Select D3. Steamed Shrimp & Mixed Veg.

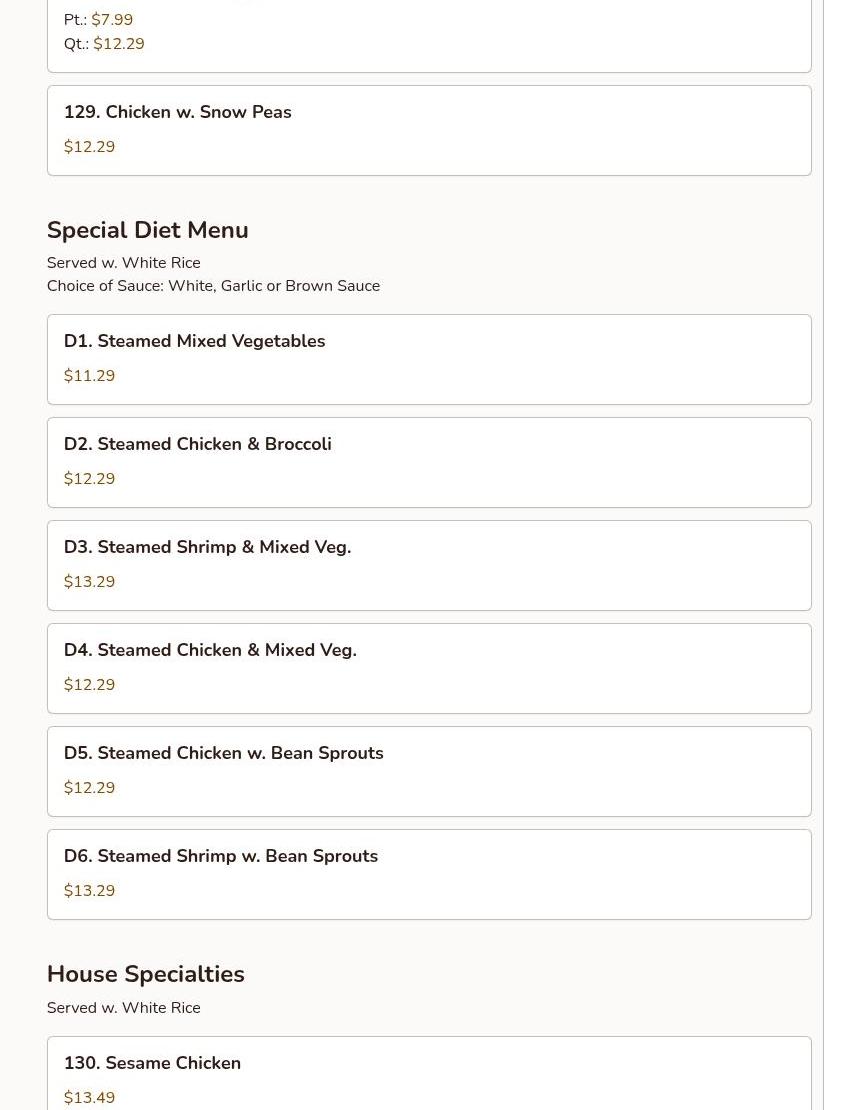pos(207,547)
